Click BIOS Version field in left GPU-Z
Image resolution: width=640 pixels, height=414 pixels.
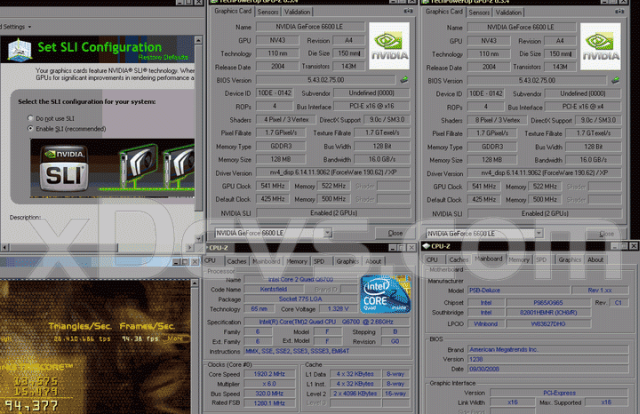click(x=326, y=80)
